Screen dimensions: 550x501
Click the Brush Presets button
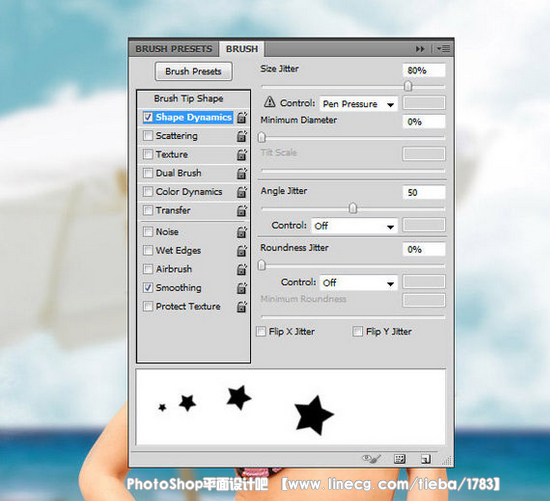tap(193, 72)
